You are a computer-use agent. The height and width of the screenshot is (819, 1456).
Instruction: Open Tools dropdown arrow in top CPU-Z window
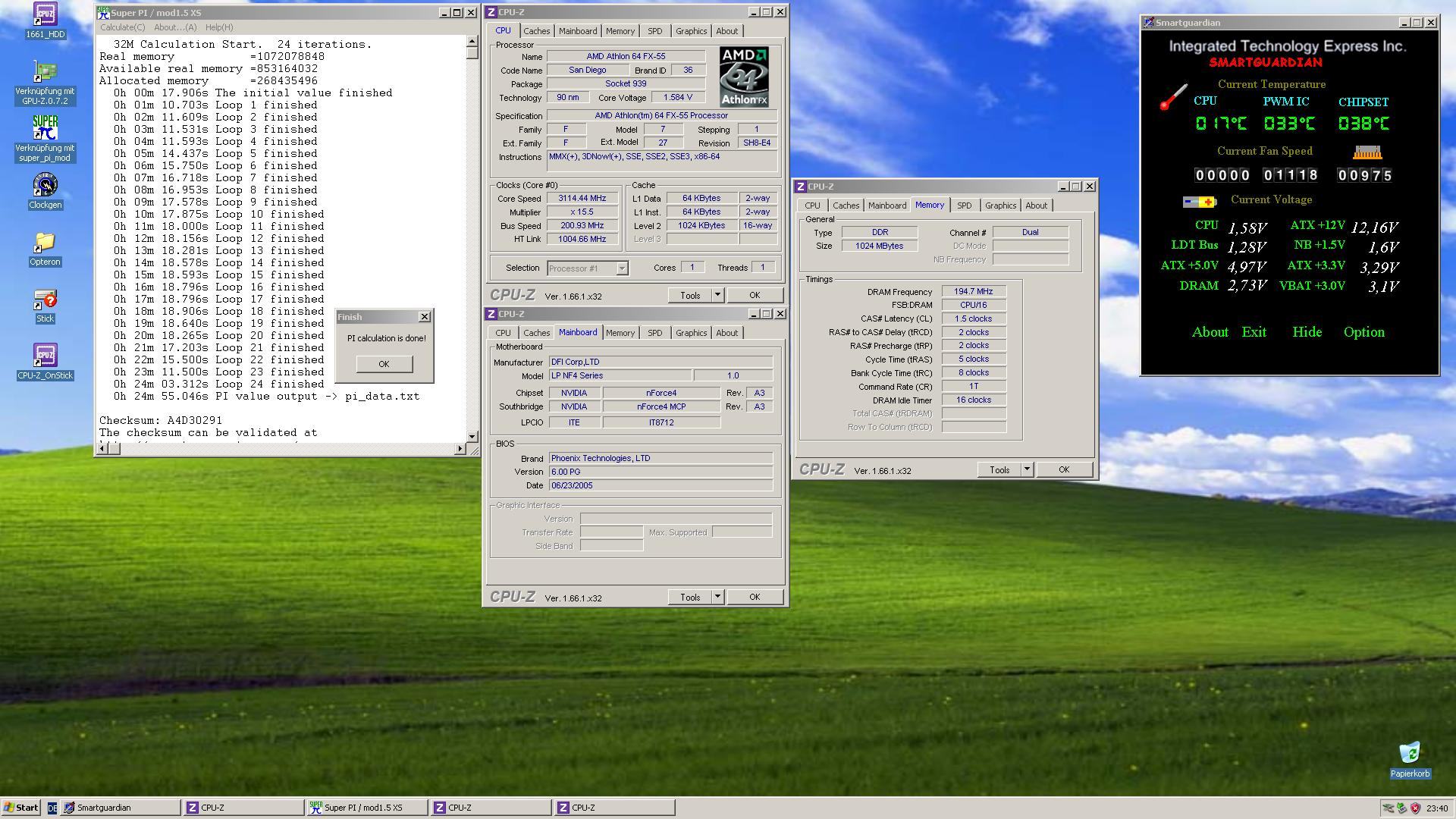tap(717, 295)
